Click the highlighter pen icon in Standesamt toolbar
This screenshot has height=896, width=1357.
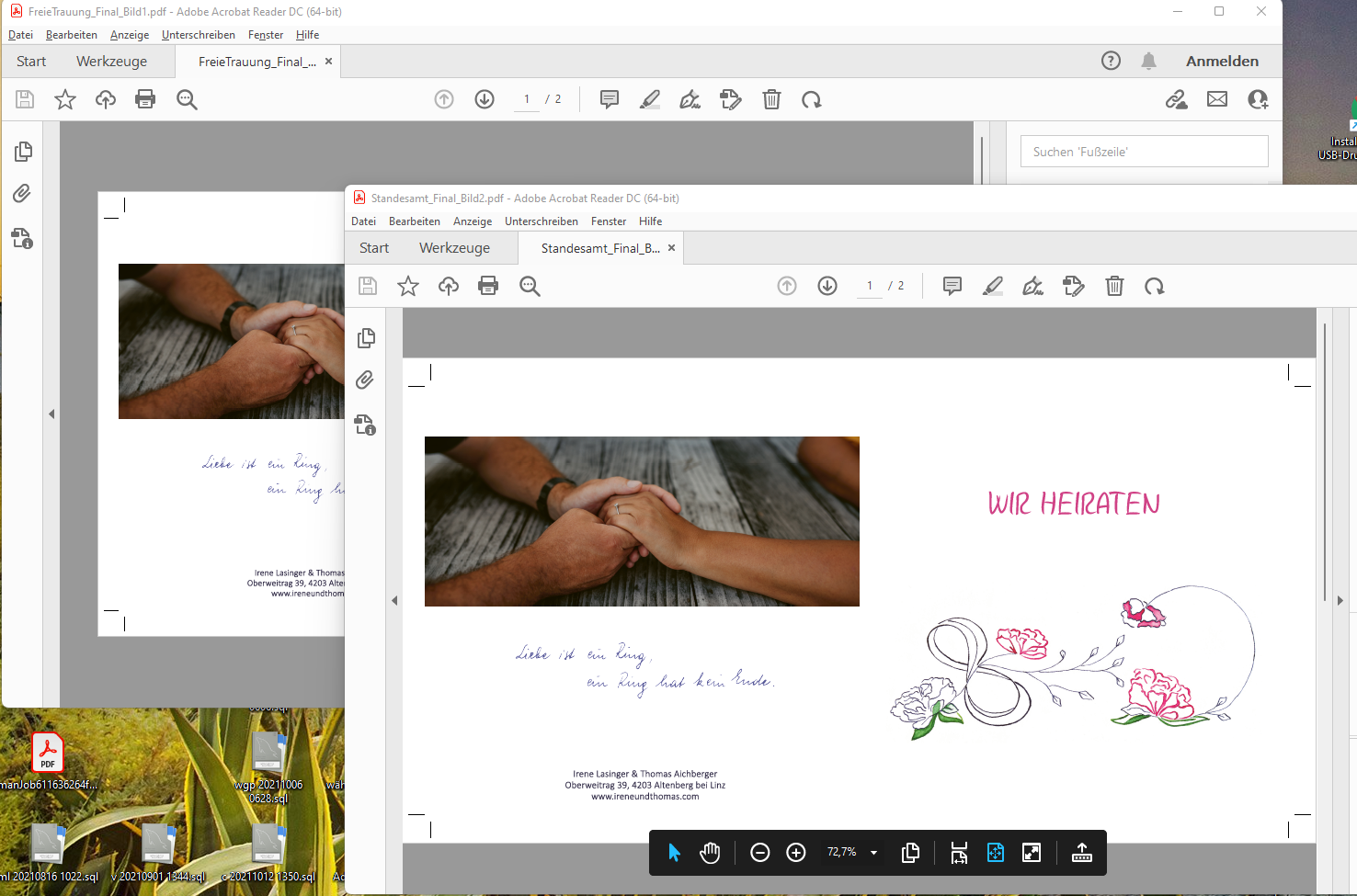point(992,286)
